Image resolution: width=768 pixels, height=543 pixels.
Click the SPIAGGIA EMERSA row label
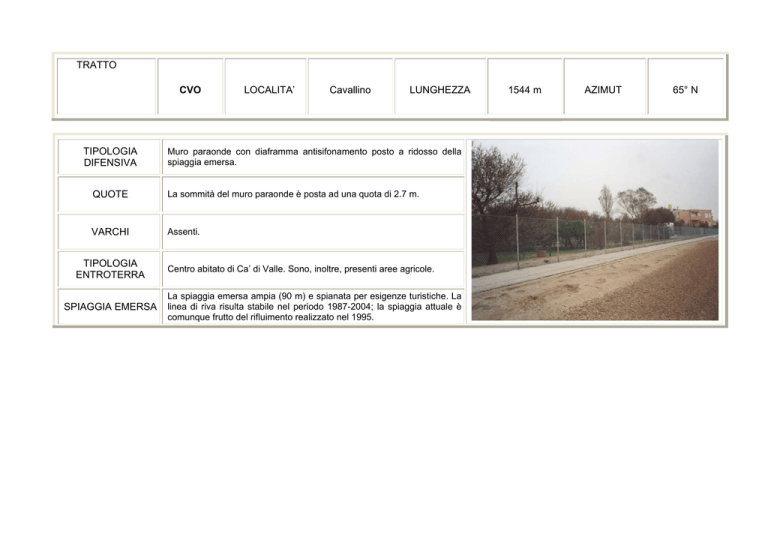click(x=109, y=307)
